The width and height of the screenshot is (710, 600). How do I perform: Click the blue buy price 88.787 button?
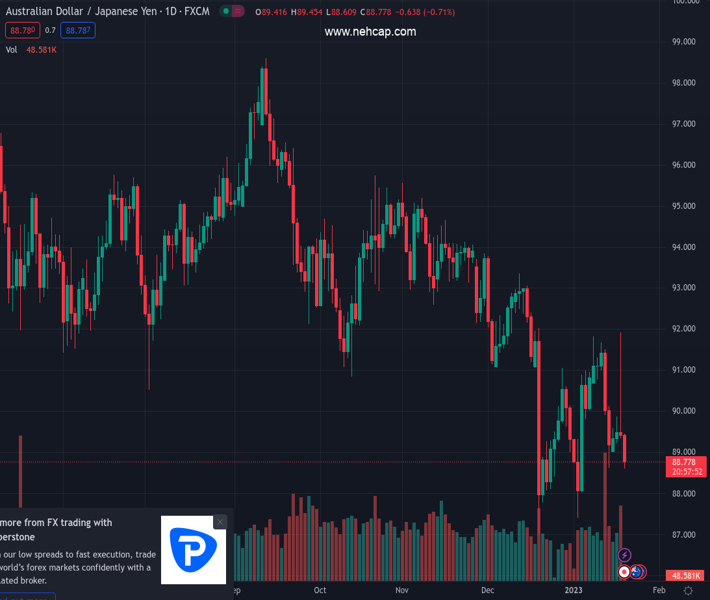click(78, 31)
